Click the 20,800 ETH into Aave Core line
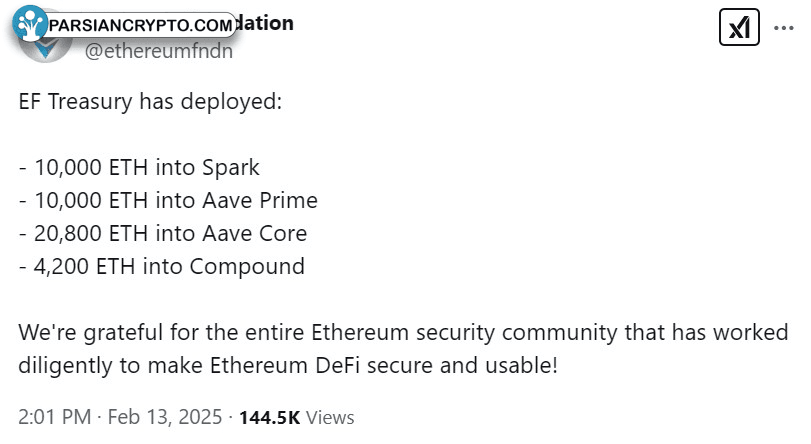The height and width of the screenshot is (444, 811). (x=163, y=233)
